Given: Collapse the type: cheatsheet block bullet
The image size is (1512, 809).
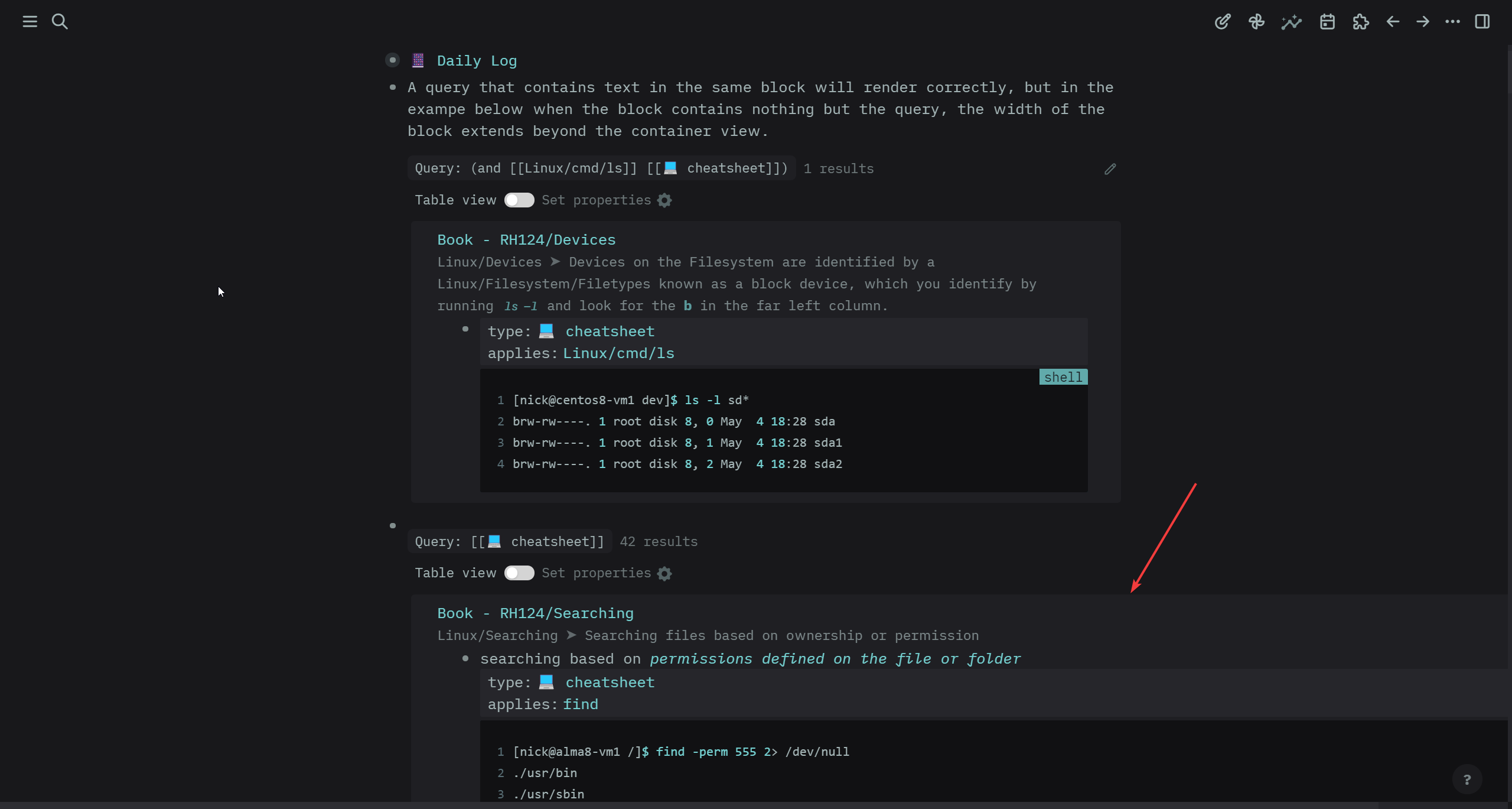Looking at the screenshot, I should (465, 330).
